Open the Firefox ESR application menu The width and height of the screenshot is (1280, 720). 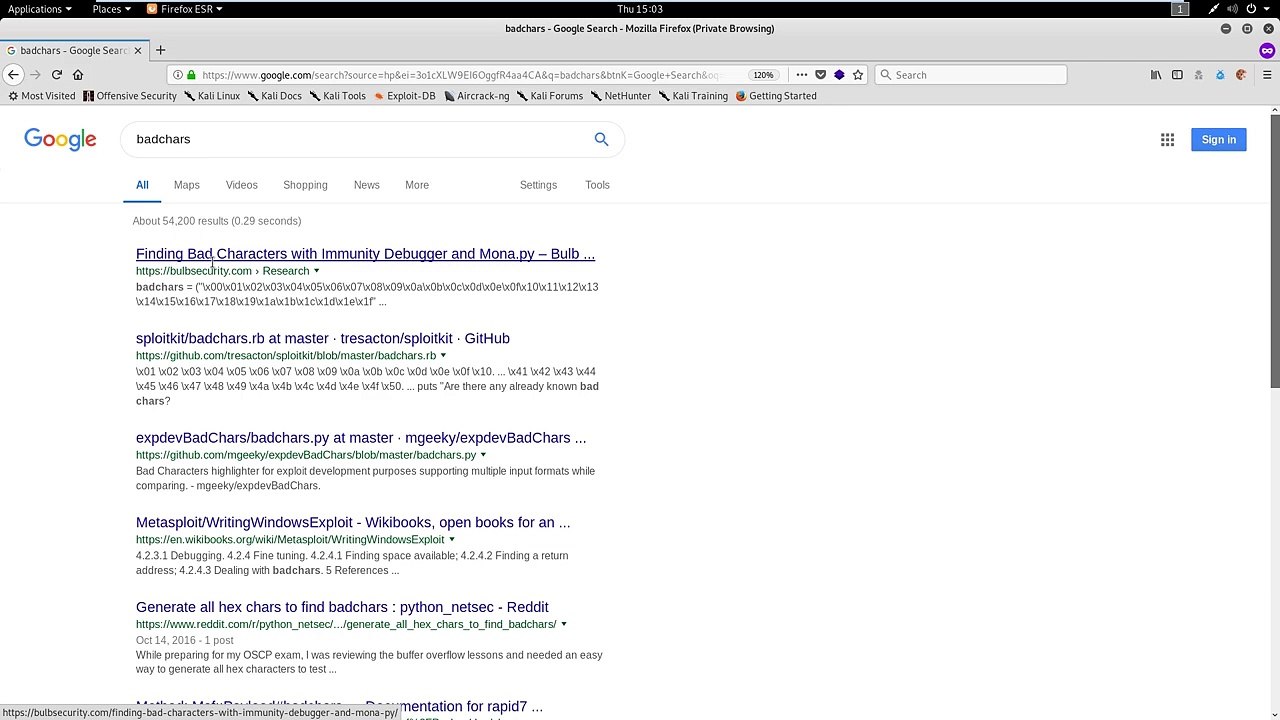185,9
